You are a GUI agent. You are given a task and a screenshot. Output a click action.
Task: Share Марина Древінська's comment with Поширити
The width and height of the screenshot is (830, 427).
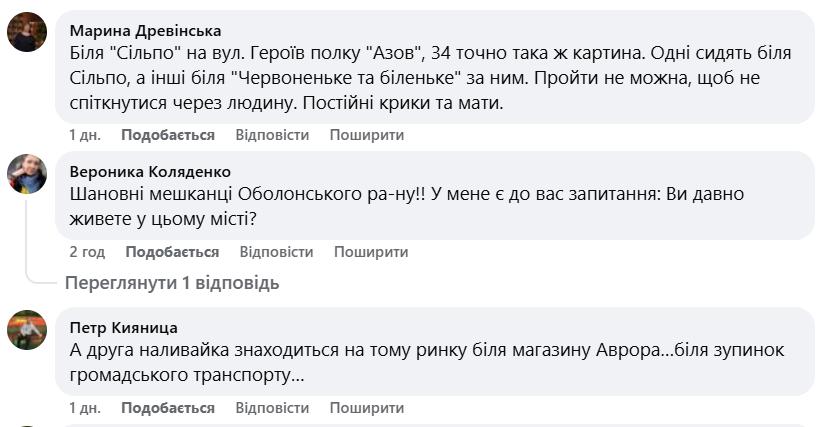pos(367,135)
